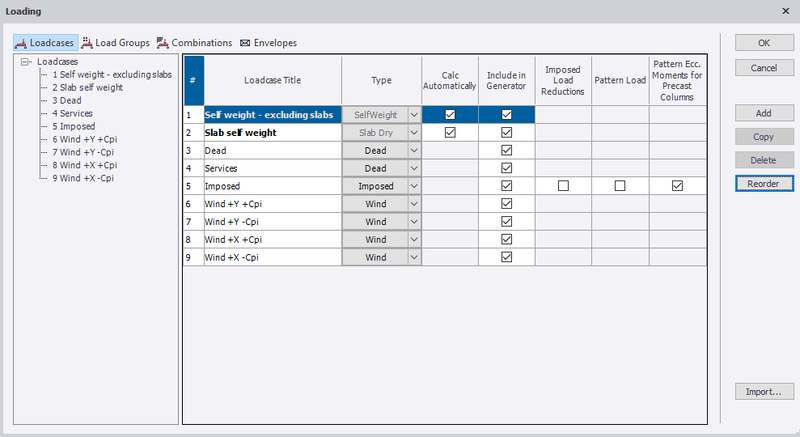Edit the Services loadcase title cell
The height and width of the screenshot is (437, 800).
(x=272, y=168)
